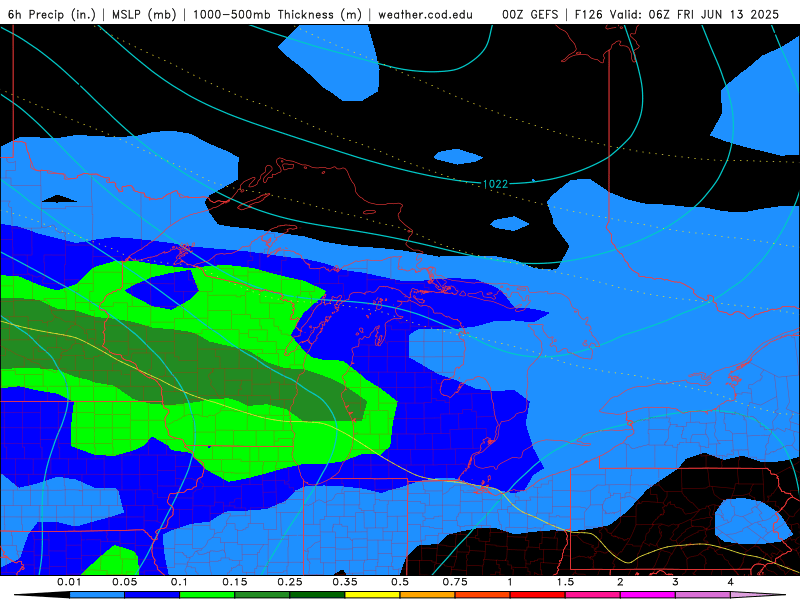Click the legend value 4

731,582
